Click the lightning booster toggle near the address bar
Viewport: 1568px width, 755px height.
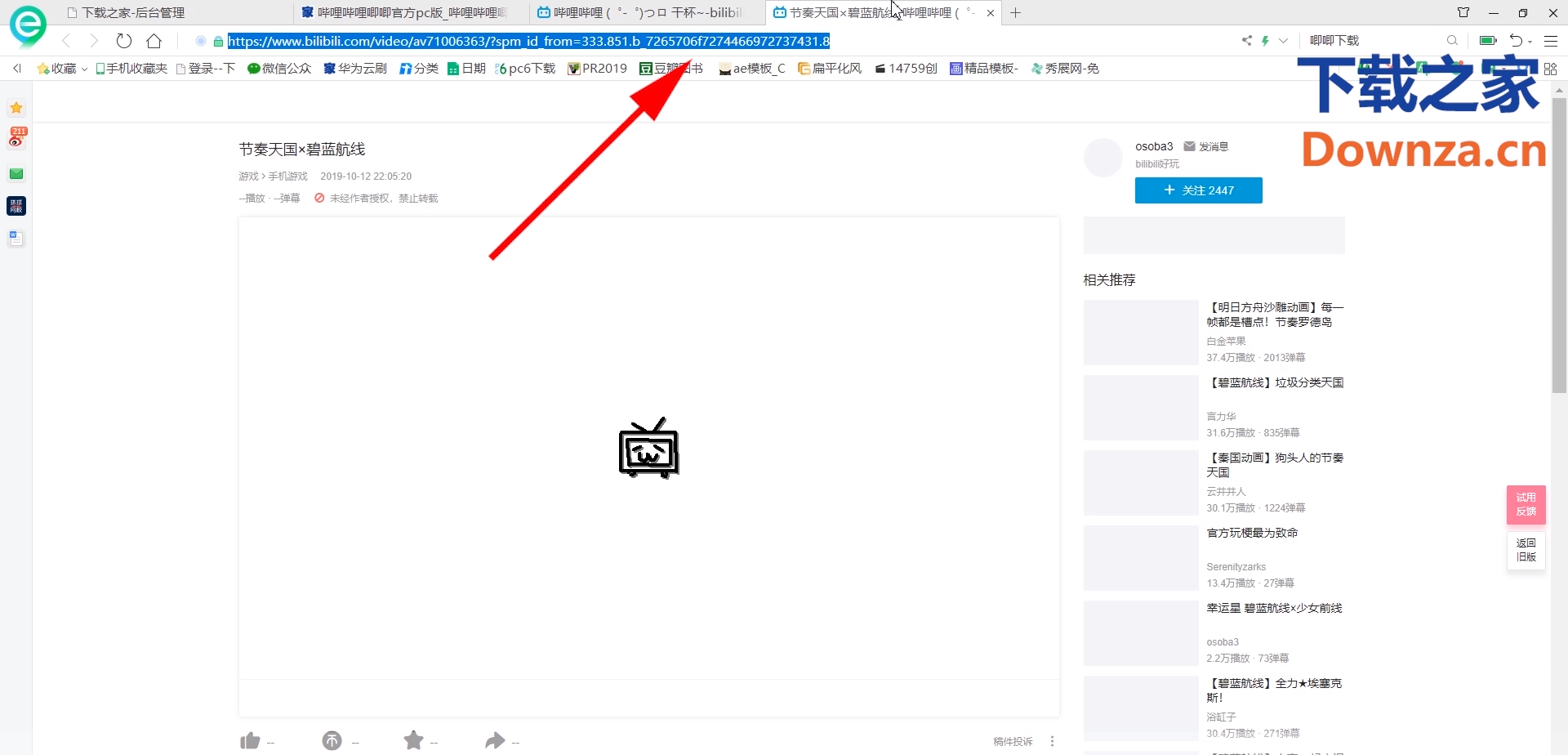[1267, 40]
